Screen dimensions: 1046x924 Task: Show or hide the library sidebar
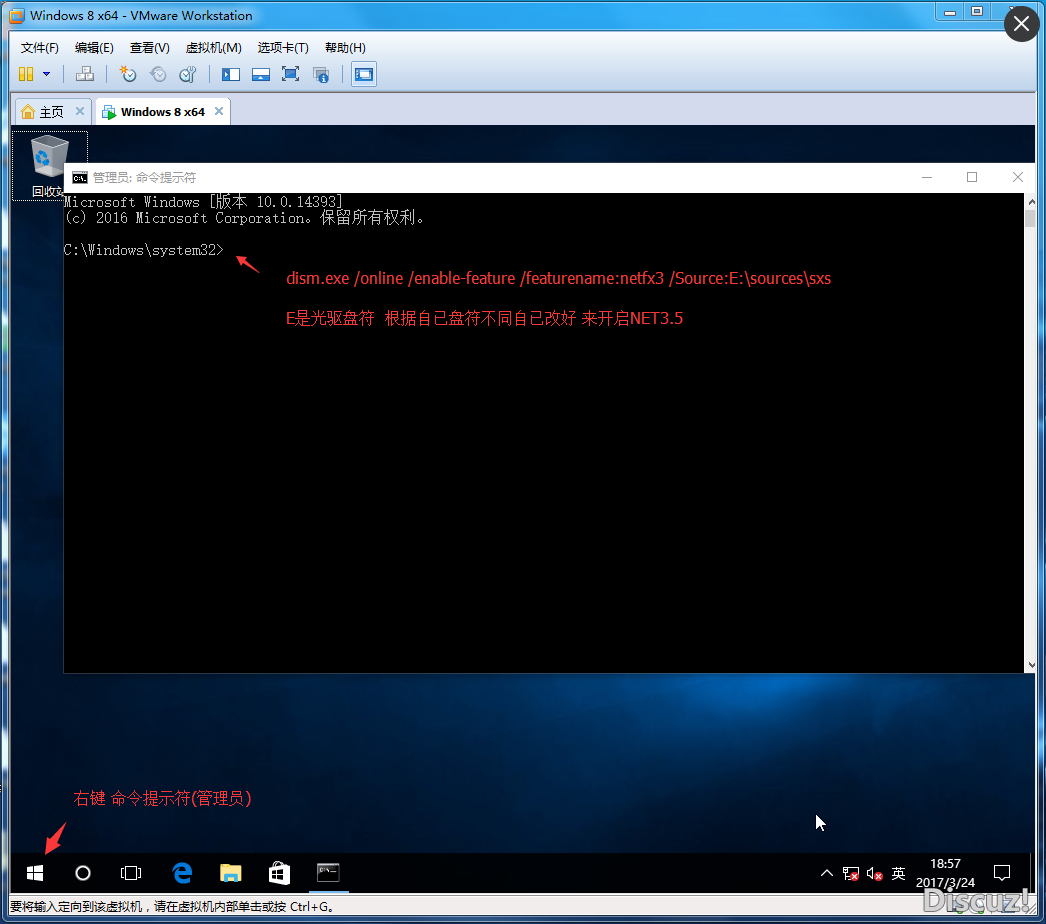point(231,74)
